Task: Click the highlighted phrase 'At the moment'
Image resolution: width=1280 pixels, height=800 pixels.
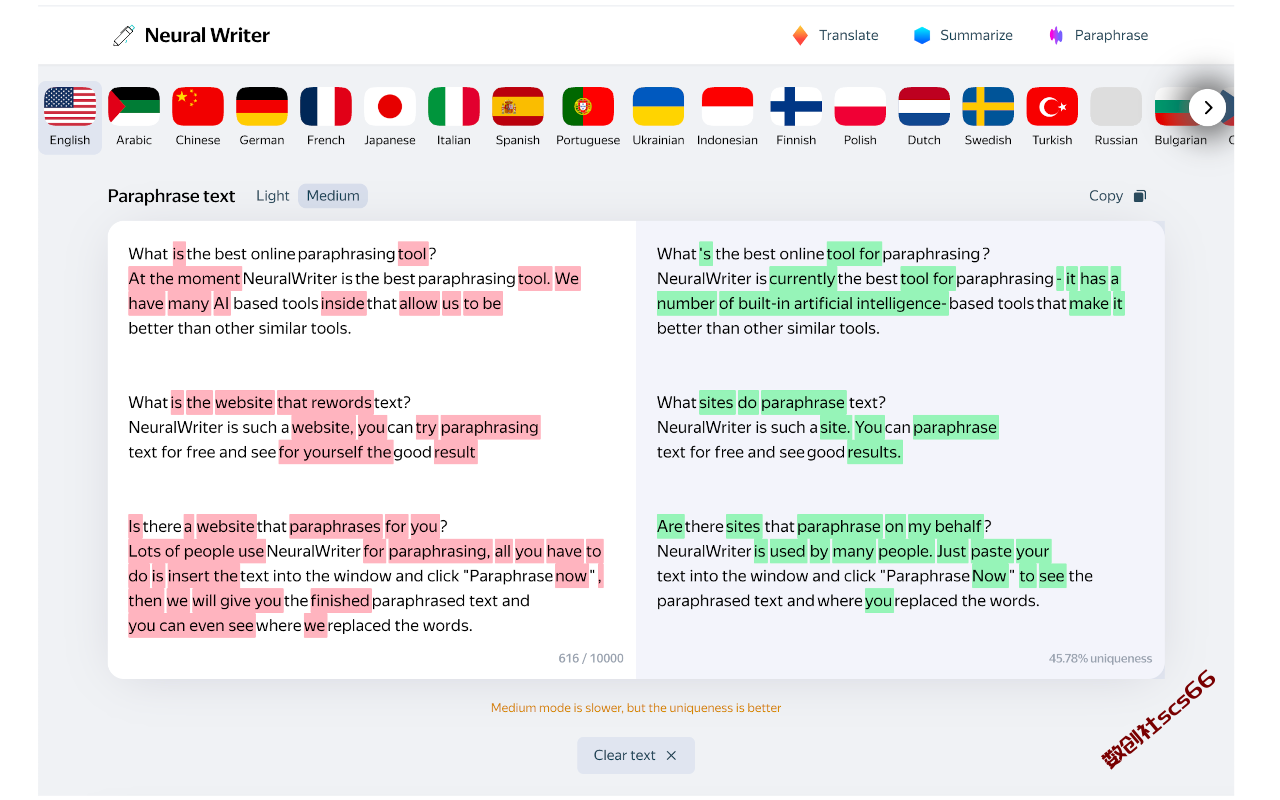Action: [x=185, y=278]
